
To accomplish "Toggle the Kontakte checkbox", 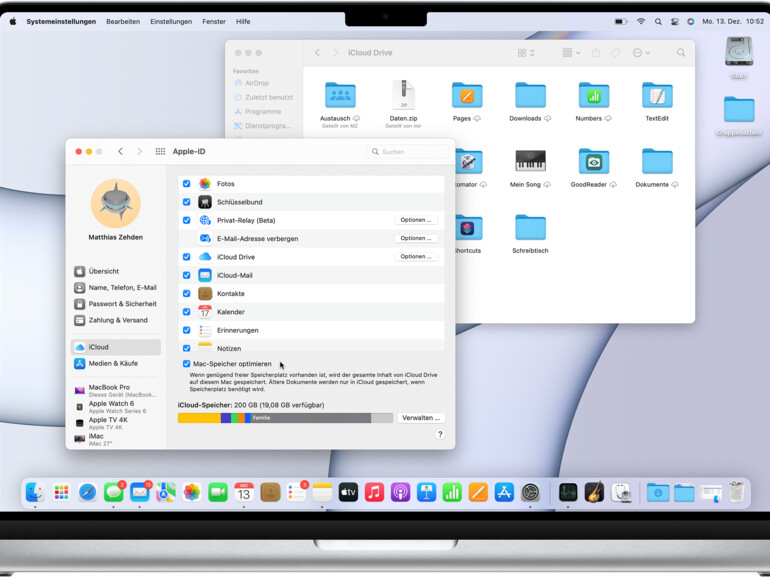I will (187, 293).
